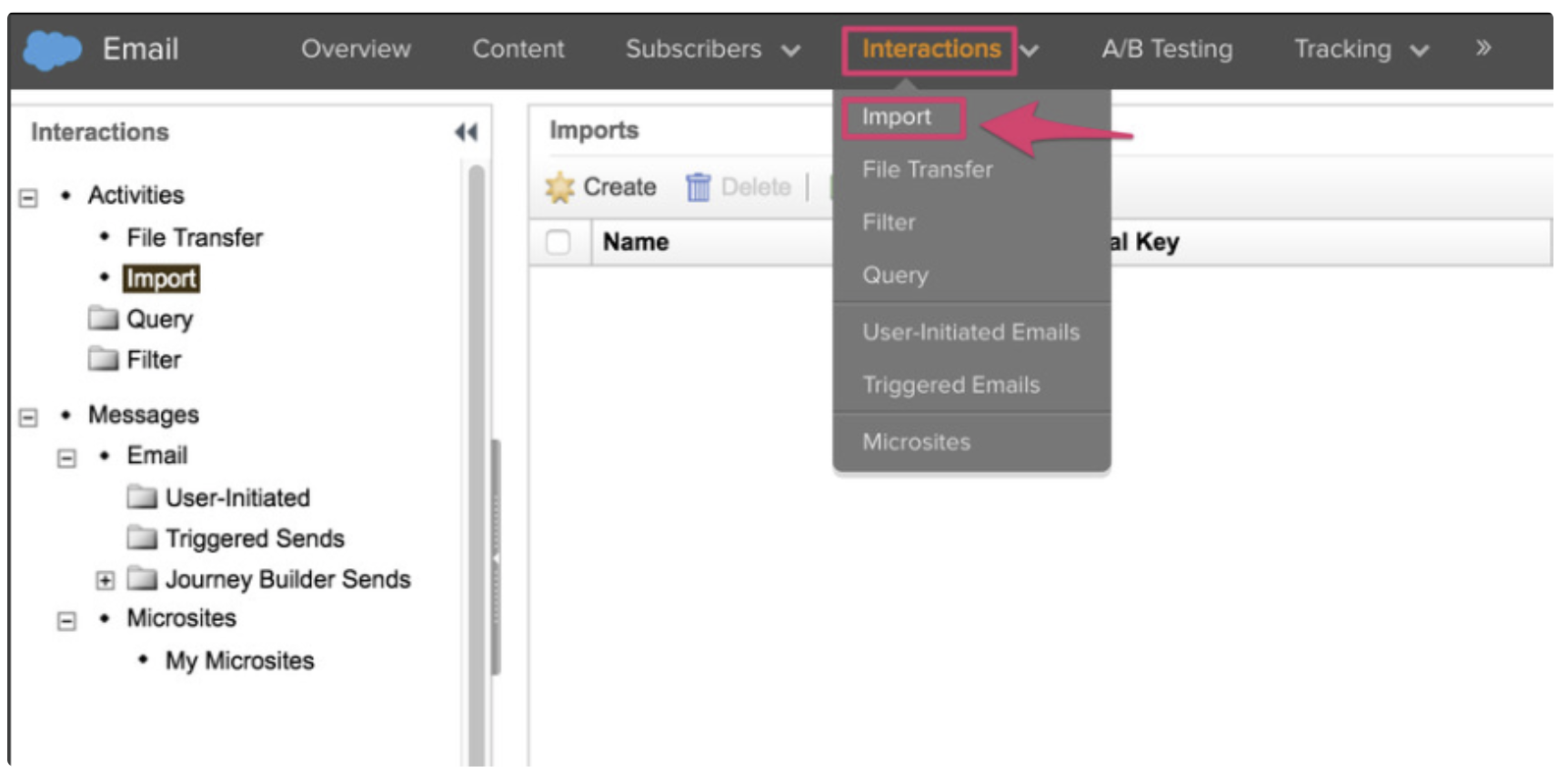Viewport: 1568px width, 782px height.
Task: Collapse the Activities tree node
Action: [29, 197]
